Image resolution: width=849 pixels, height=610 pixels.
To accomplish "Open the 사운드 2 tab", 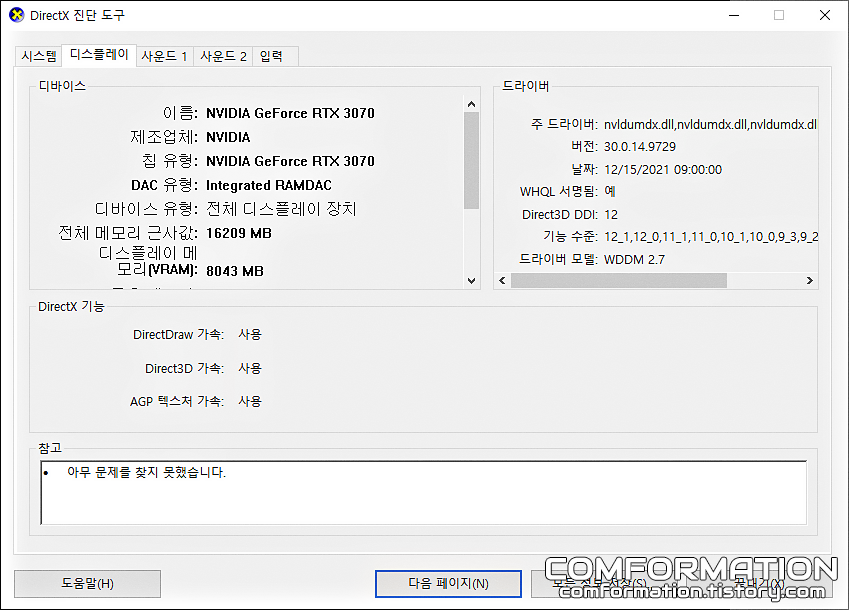I will [223, 56].
